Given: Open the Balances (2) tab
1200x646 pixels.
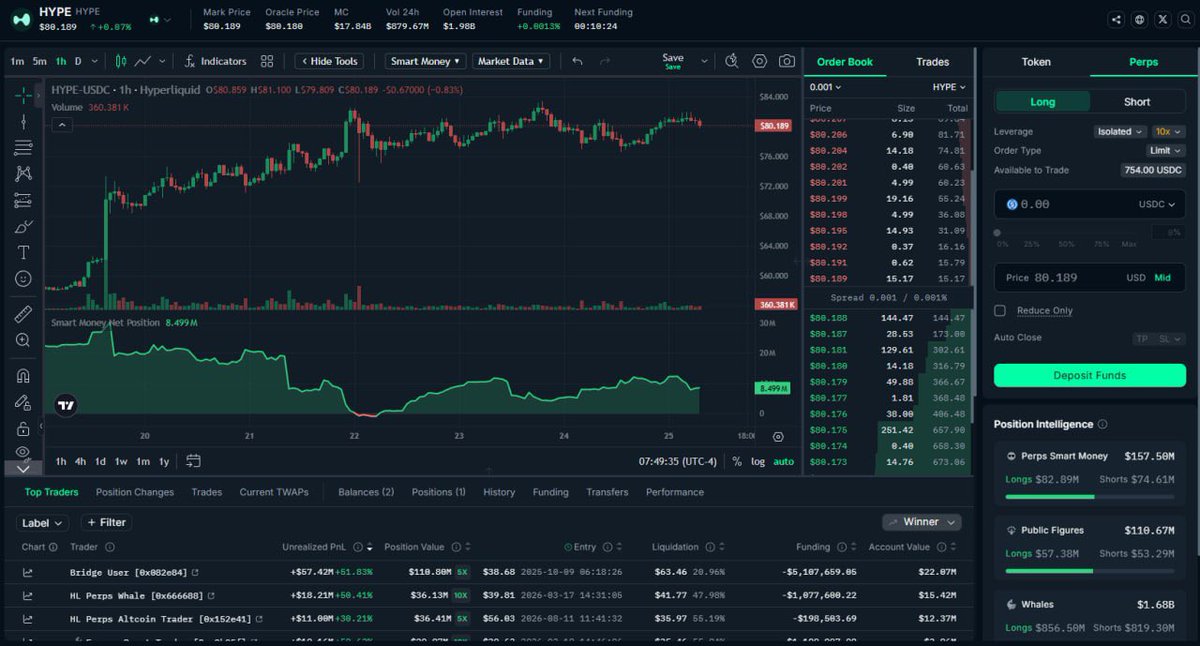Looking at the screenshot, I should [x=366, y=492].
